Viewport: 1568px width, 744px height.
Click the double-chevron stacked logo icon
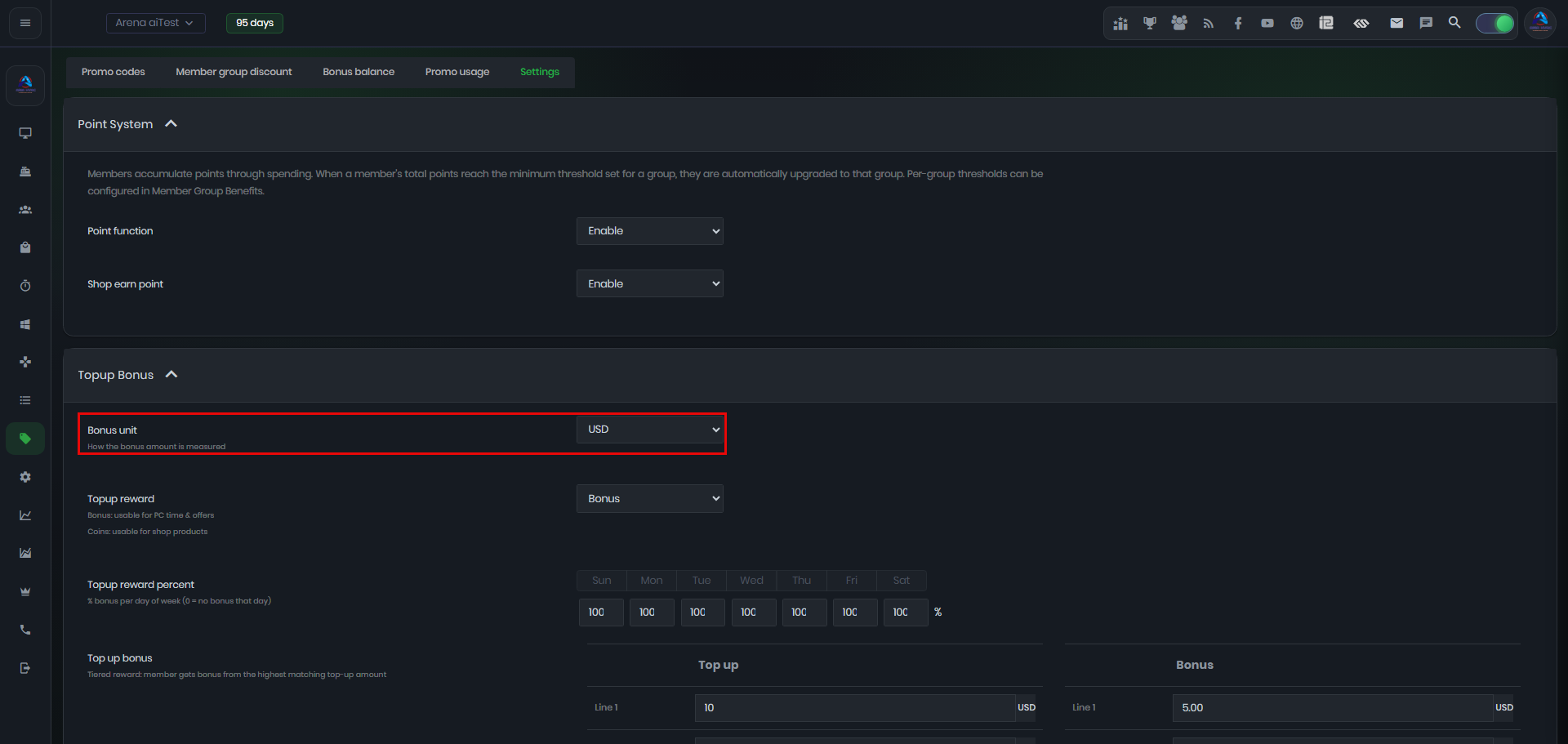(1361, 24)
